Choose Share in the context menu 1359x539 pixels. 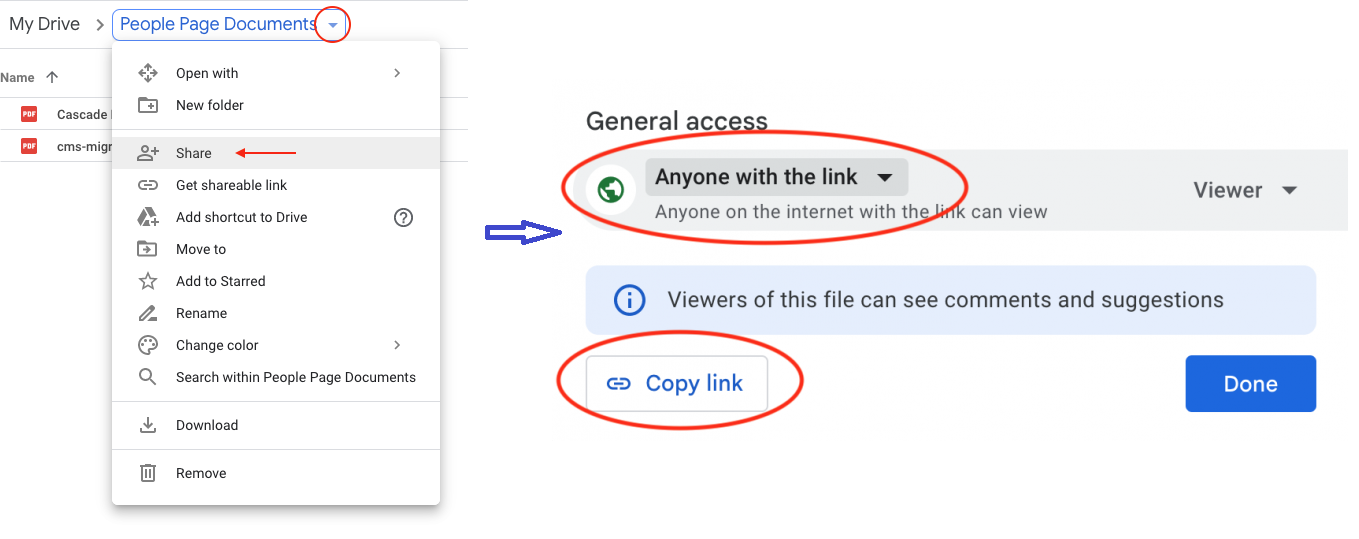point(276,153)
